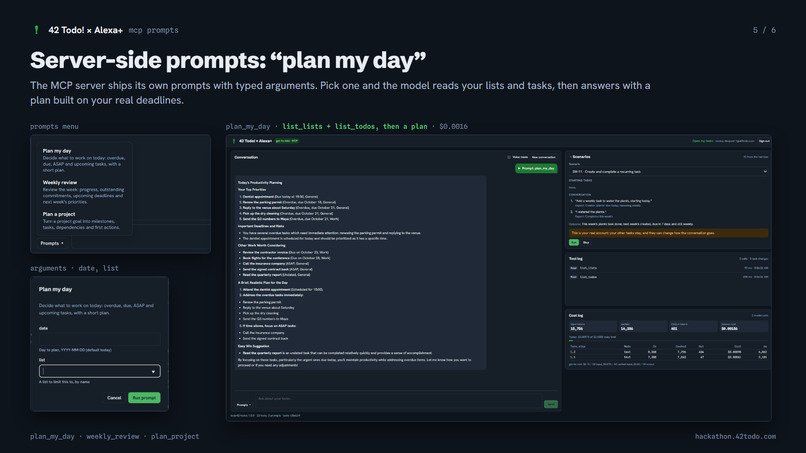Screen dimensions: 806x453
Task: Click the list_lists row in Tool log
Action: 668,268
